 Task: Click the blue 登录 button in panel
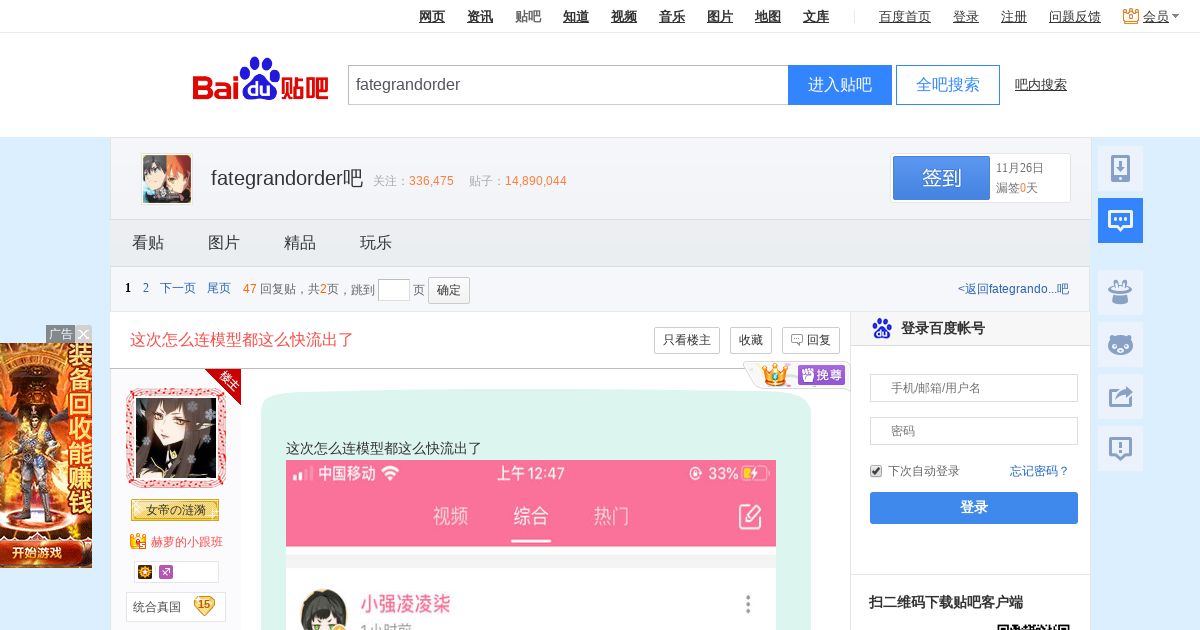click(x=974, y=508)
